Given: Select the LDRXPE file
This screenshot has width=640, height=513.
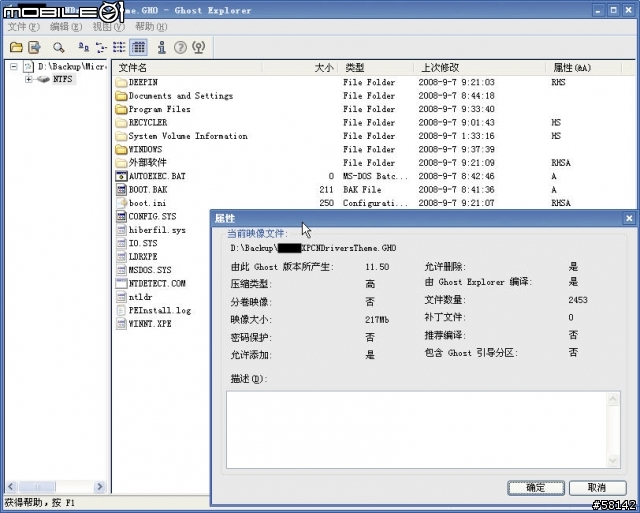Looking at the screenshot, I should point(137,257).
